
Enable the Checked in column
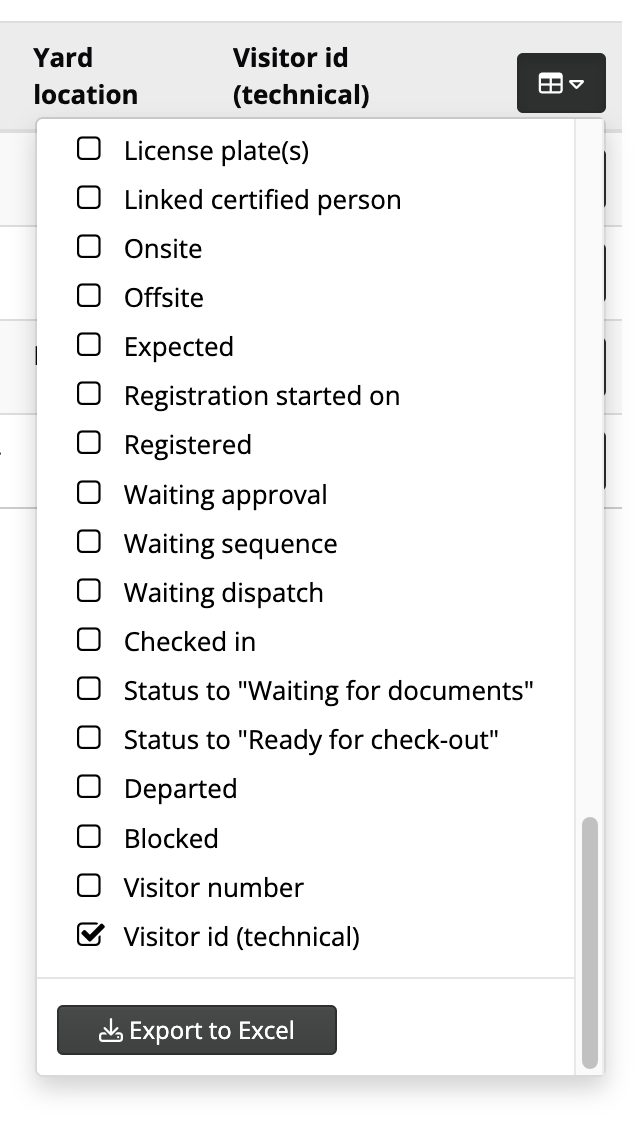point(89,640)
